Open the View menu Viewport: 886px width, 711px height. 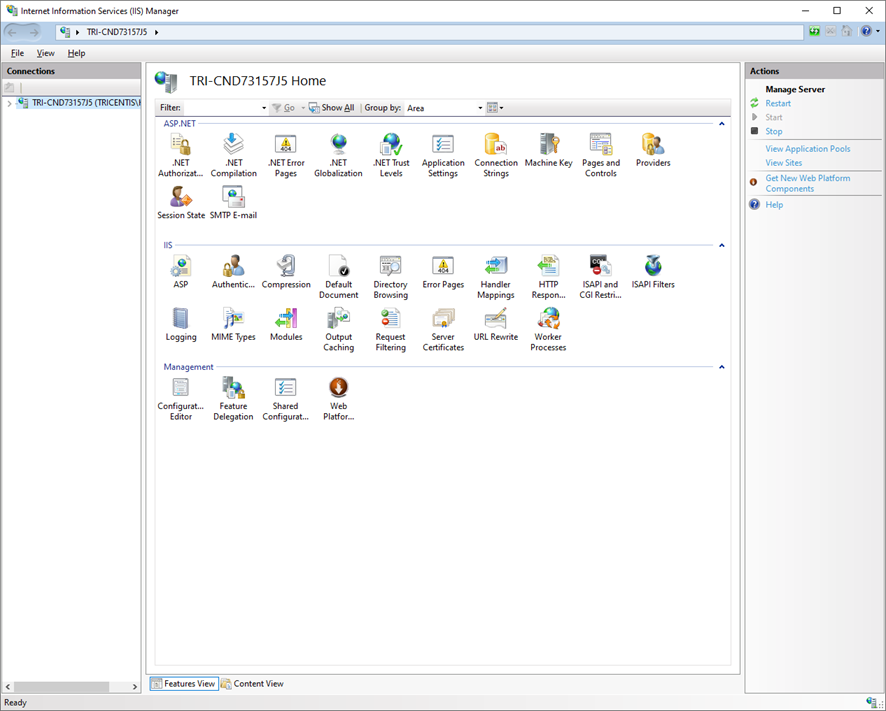click(44, 52)
